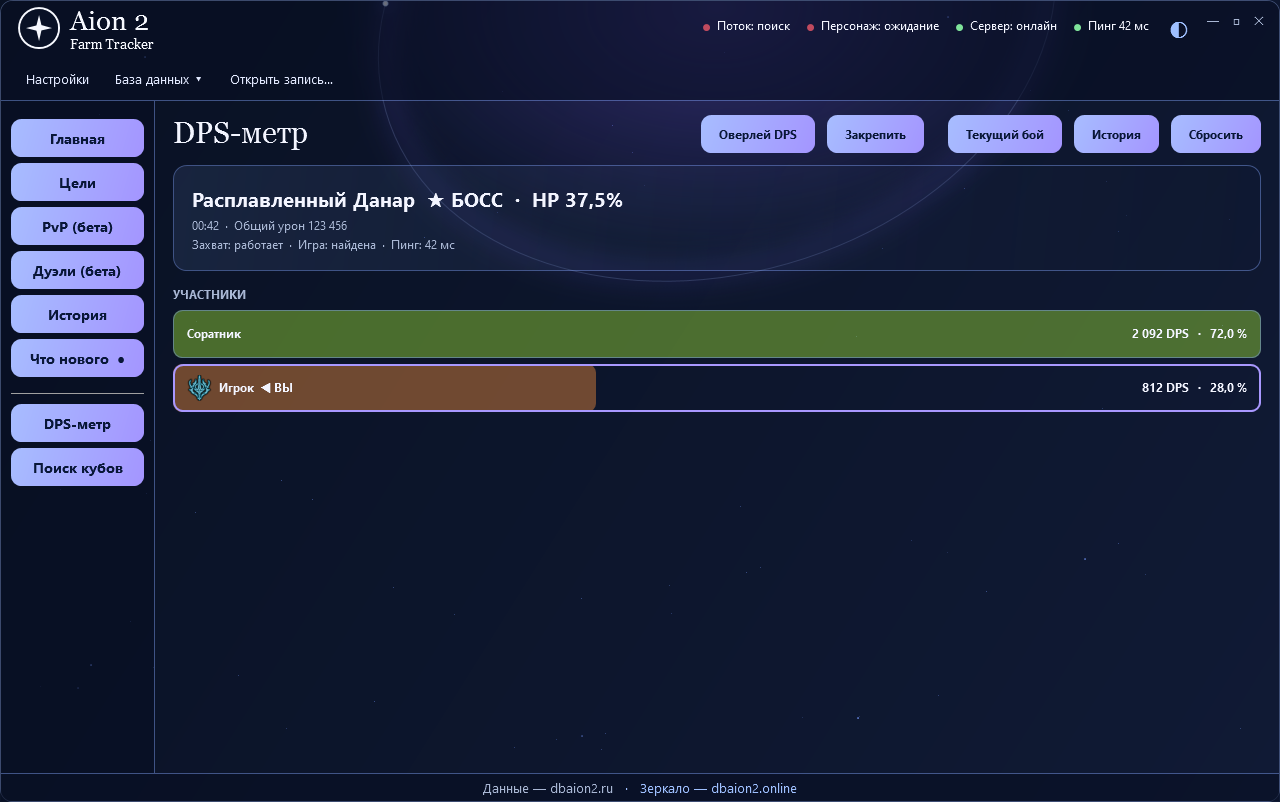The width and height of the screenshot is (1280, 802).
Task: Select the Игрок ВЫ participant bar
Action: (717, 388)
